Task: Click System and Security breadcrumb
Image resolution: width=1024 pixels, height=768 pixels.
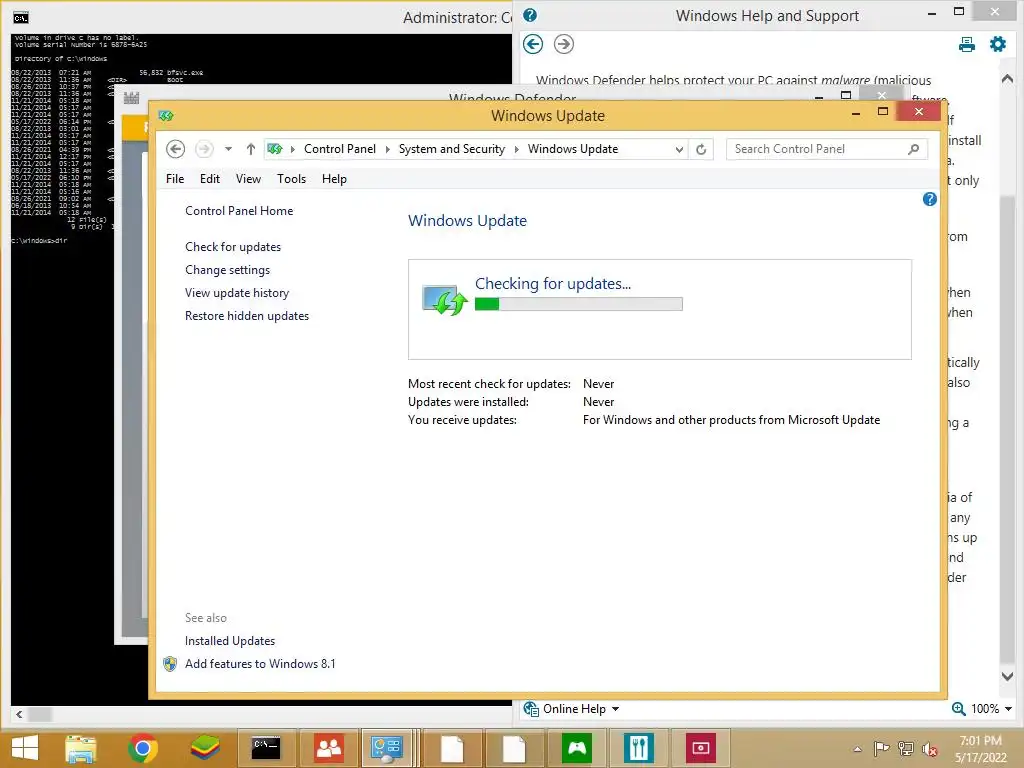Action: pyautogui.click(x=452, y=149)
